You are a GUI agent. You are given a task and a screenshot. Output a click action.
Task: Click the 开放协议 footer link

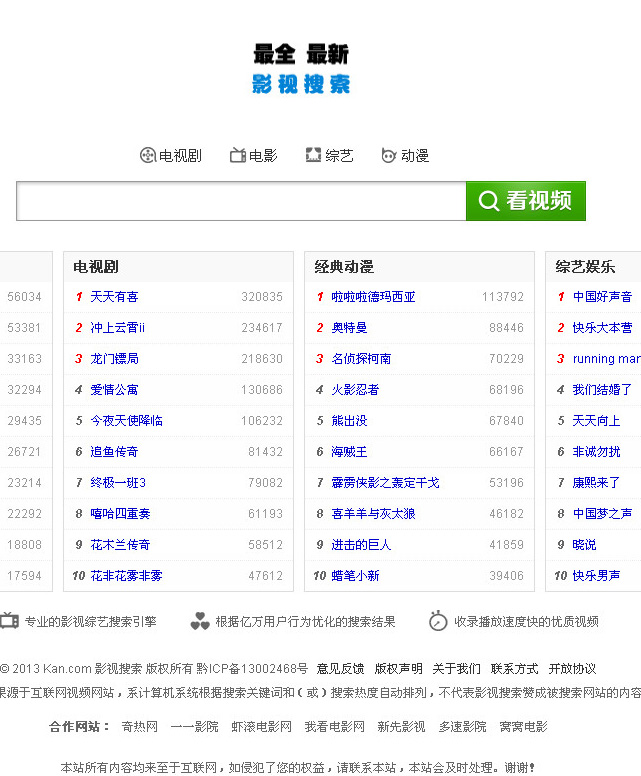pos(573,669)
